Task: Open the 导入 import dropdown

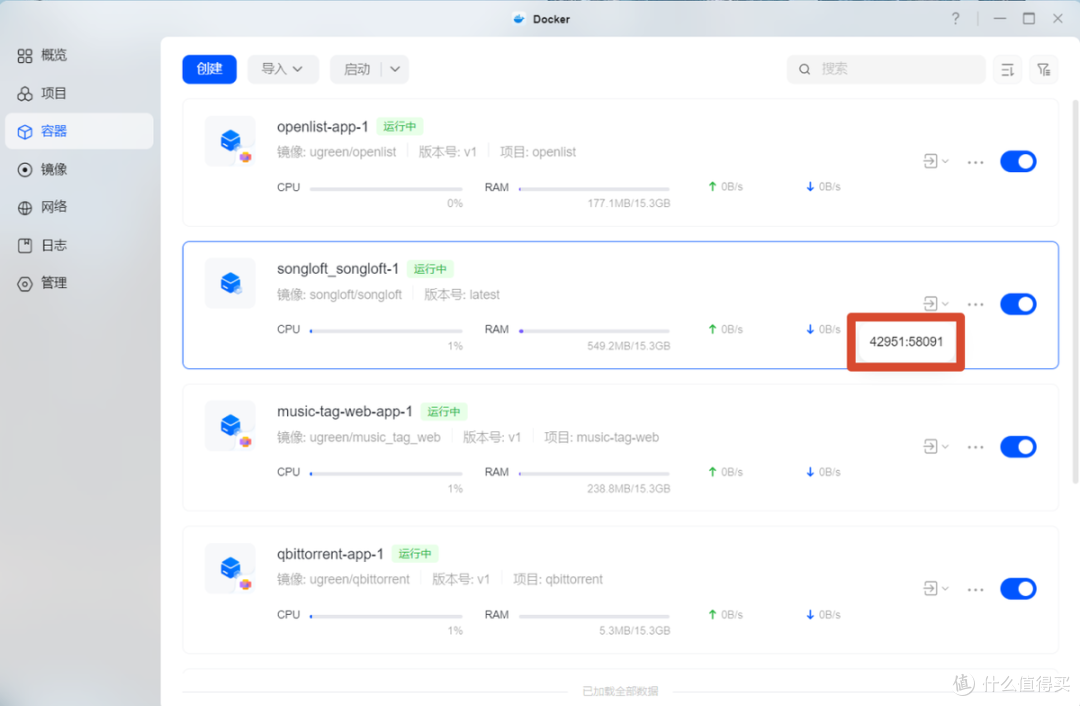Action: [282, 69]
